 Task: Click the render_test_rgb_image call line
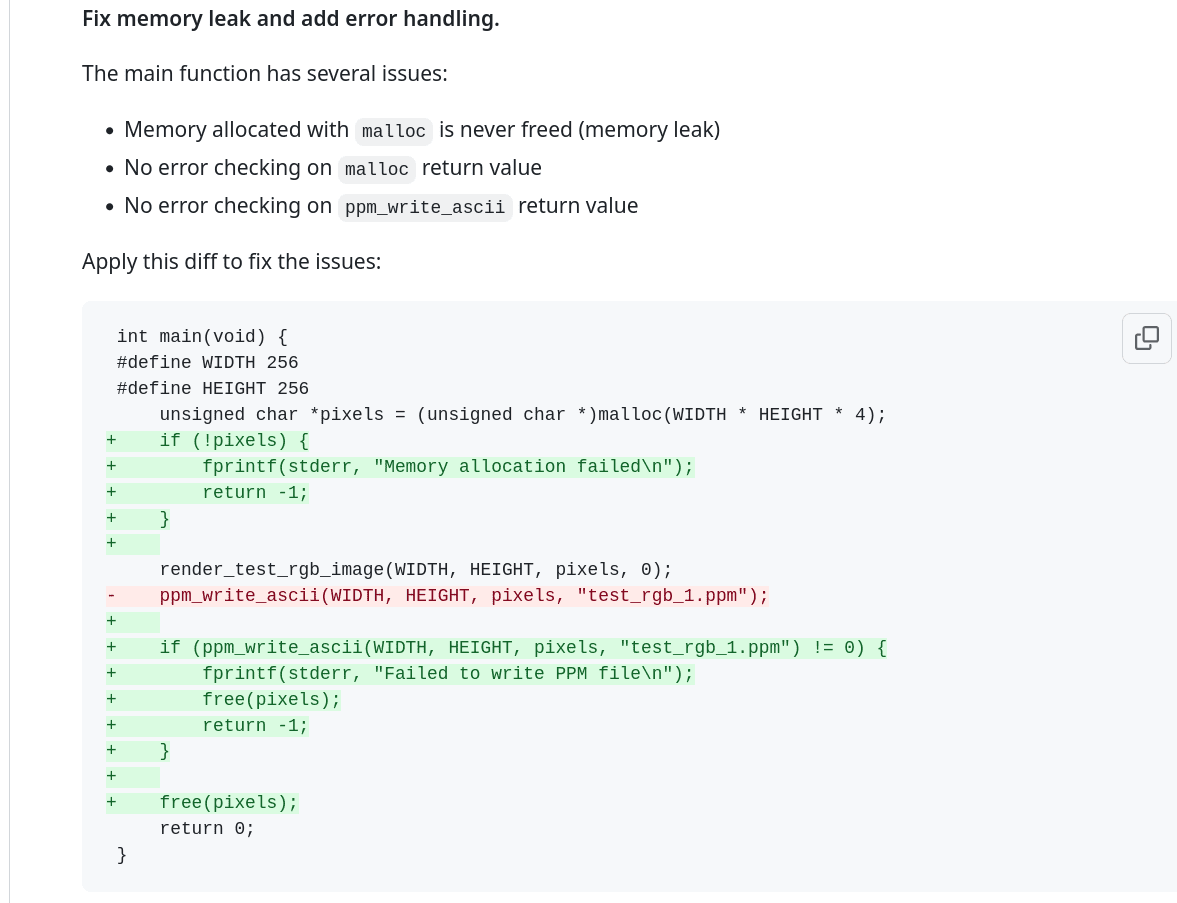coord(415,570)
